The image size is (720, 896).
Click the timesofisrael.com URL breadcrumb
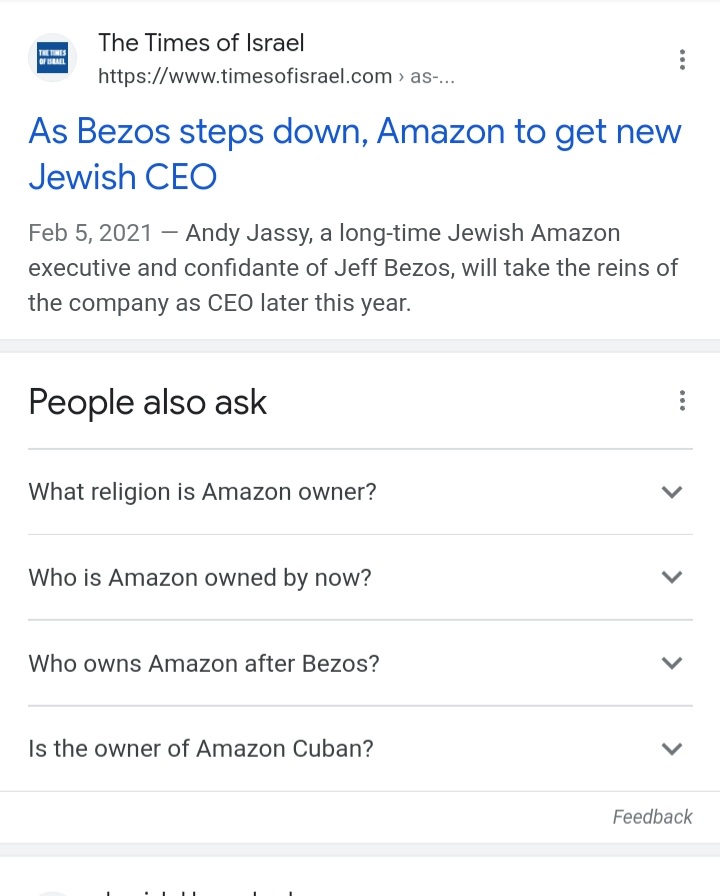pos(277,76)
